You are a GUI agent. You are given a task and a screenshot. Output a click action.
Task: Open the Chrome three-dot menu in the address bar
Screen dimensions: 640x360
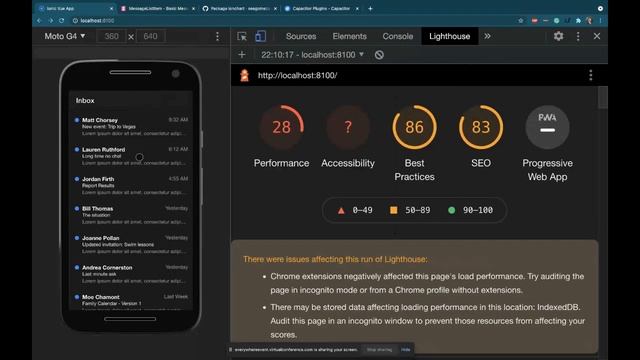point(600,20)
